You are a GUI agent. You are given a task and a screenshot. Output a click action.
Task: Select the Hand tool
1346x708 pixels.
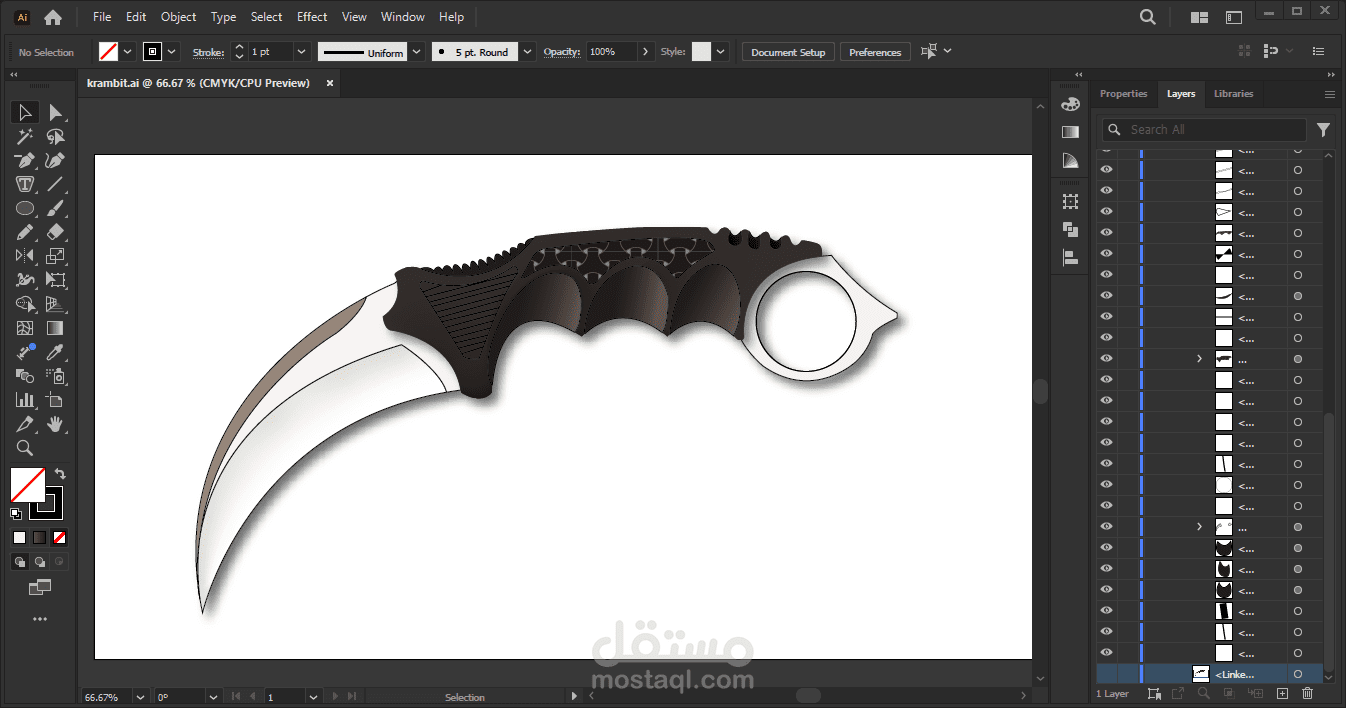(x=56, y=424)
